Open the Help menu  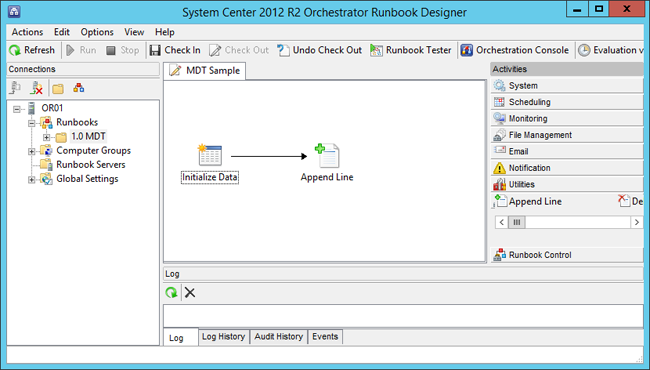[x=165, y=32]
